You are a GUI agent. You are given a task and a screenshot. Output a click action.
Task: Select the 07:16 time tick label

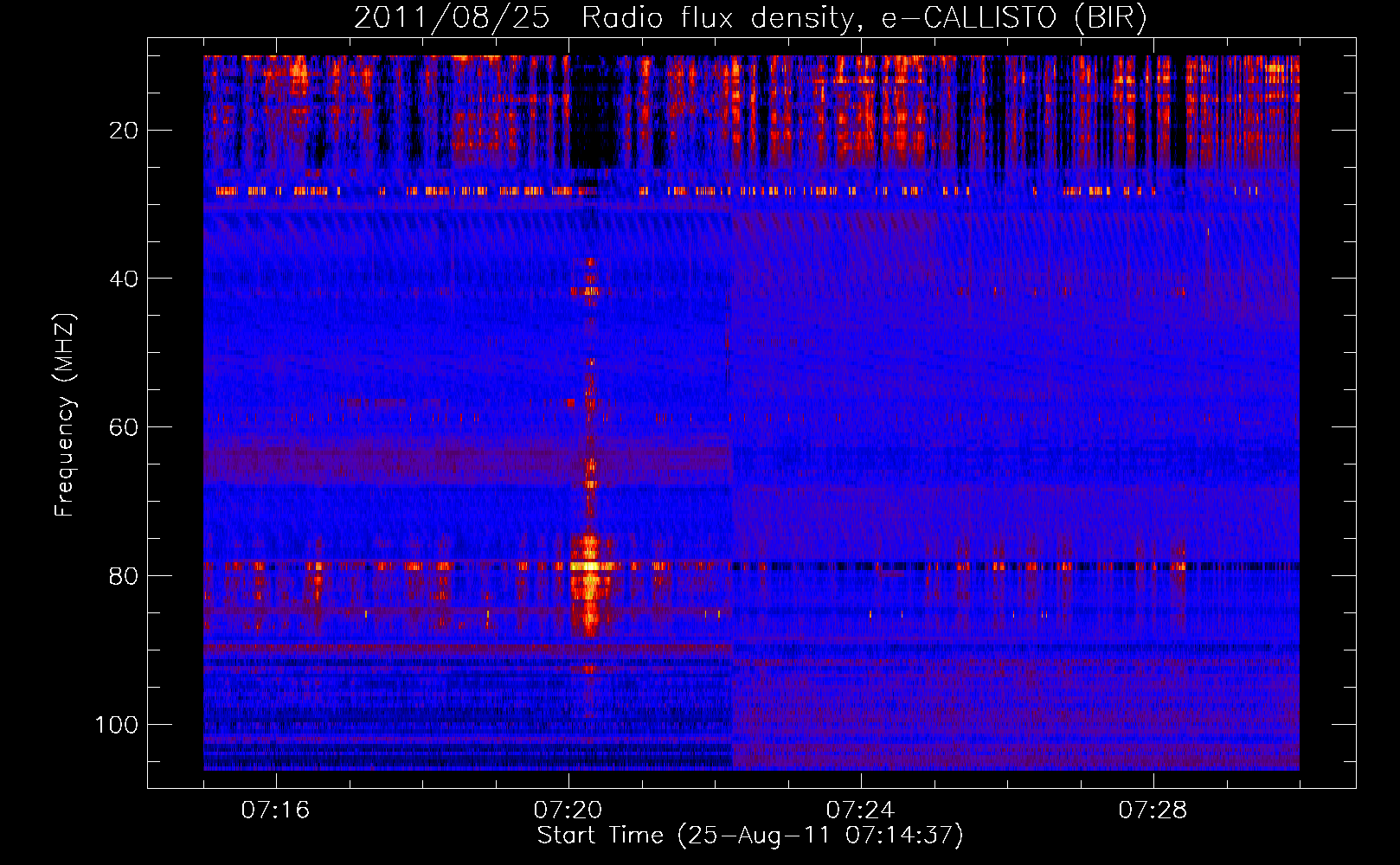pos(275,810)
